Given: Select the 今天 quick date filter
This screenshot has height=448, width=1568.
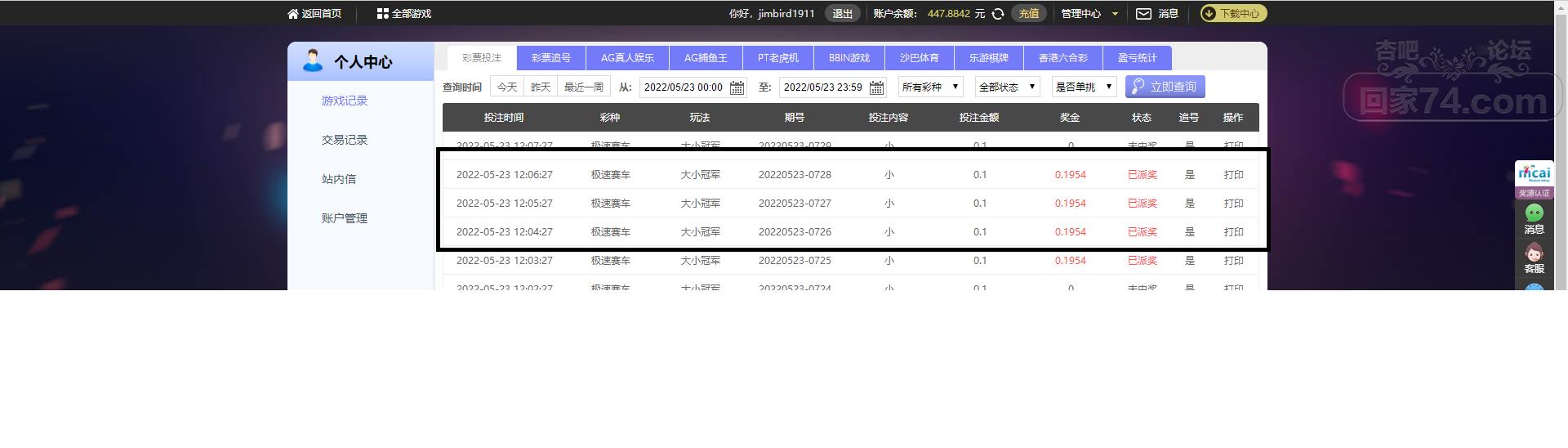Looking at the screenshot, I should click(507, 87).
